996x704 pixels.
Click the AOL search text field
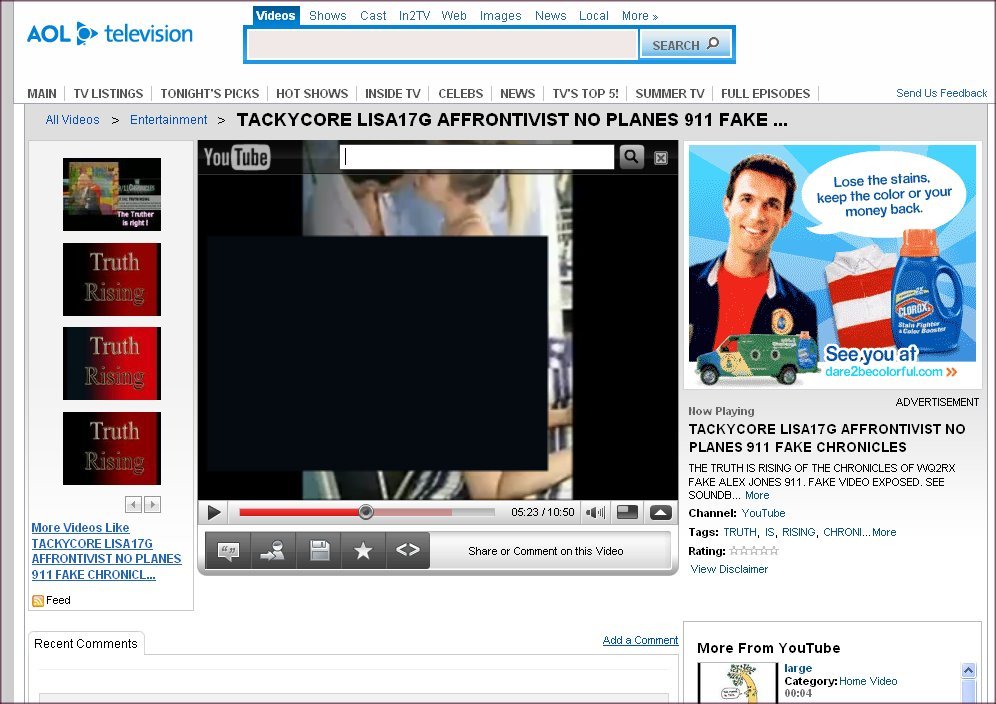tap(442, 45)
